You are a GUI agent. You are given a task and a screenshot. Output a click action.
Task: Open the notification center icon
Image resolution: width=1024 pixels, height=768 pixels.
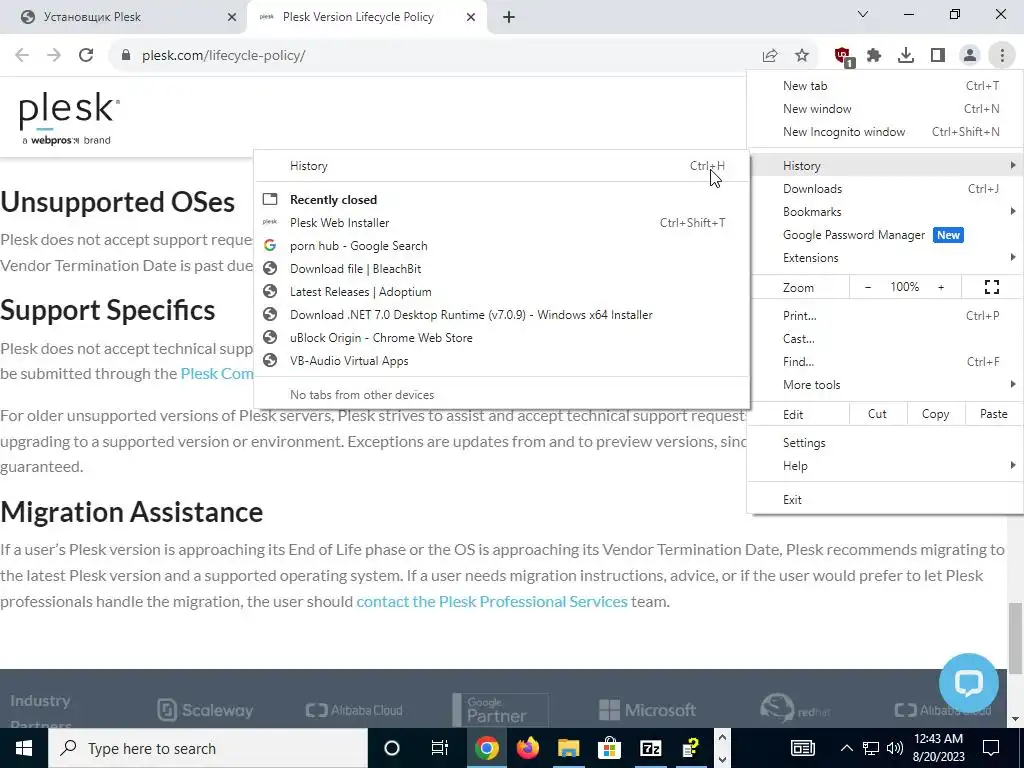[x=991, y=748]
